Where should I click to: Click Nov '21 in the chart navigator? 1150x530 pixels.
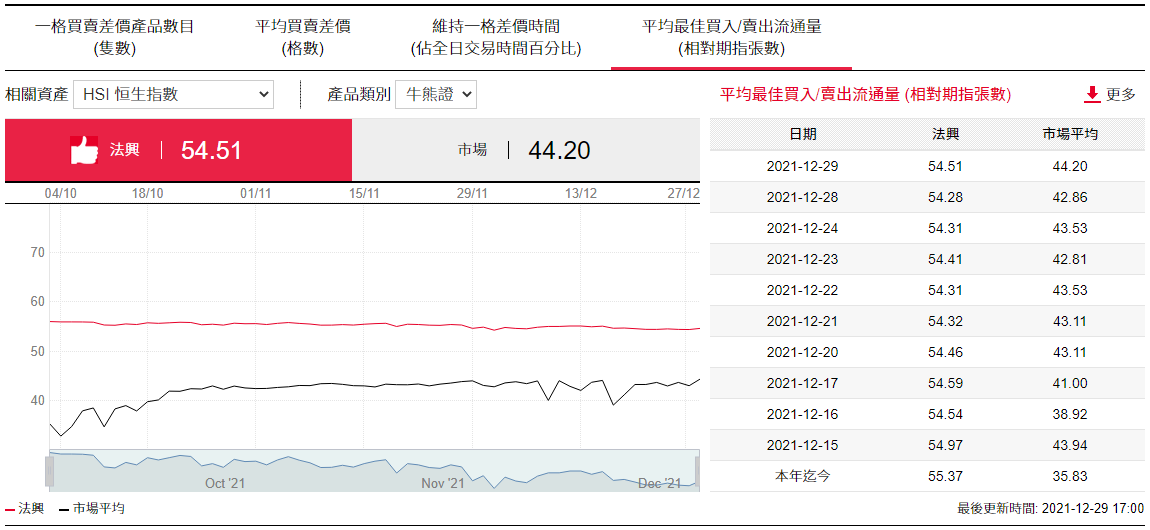pyautogui.click(x=442, y=483)
